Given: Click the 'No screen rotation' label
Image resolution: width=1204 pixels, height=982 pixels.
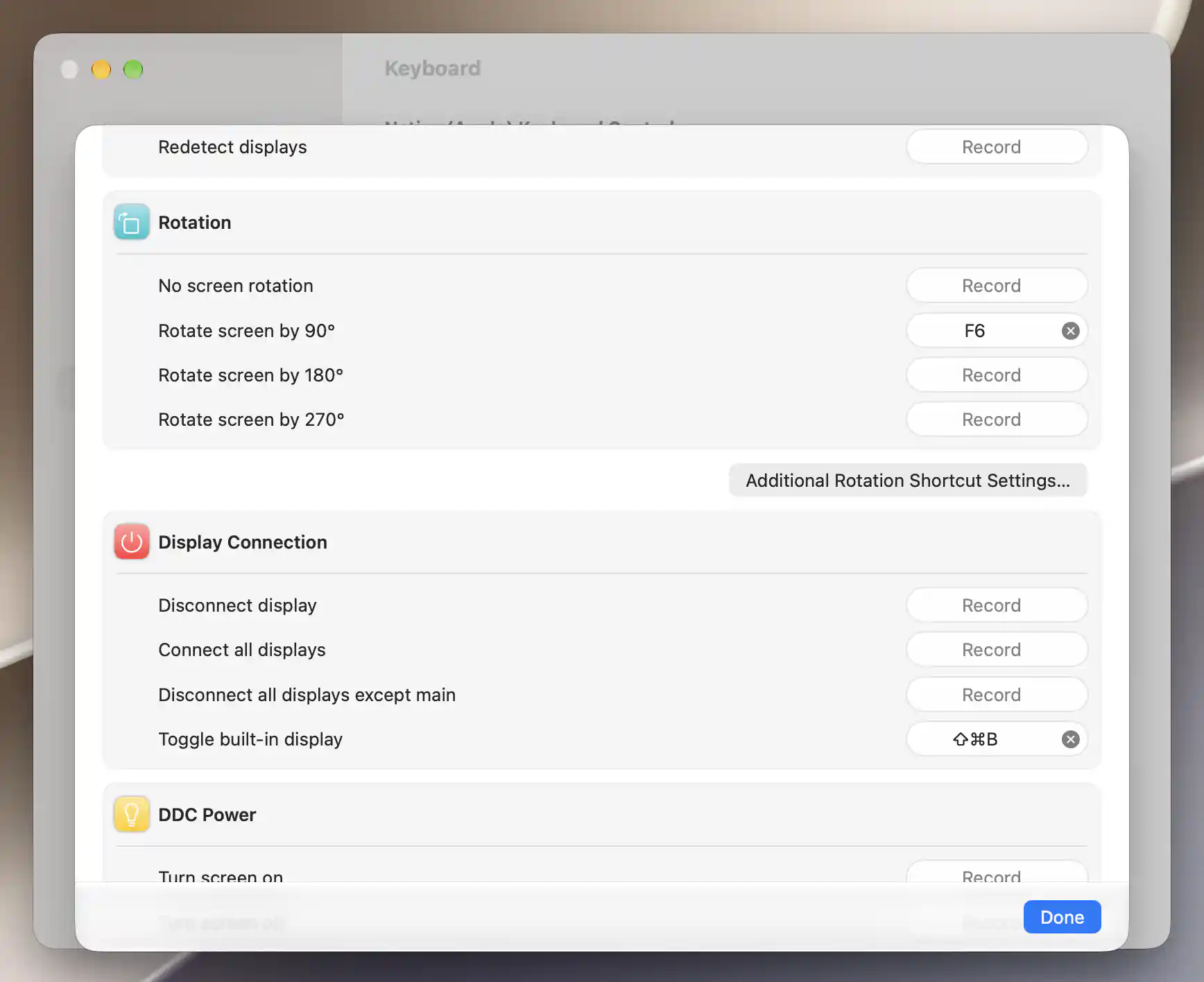Looking at the screenshot, I should 236,286.
